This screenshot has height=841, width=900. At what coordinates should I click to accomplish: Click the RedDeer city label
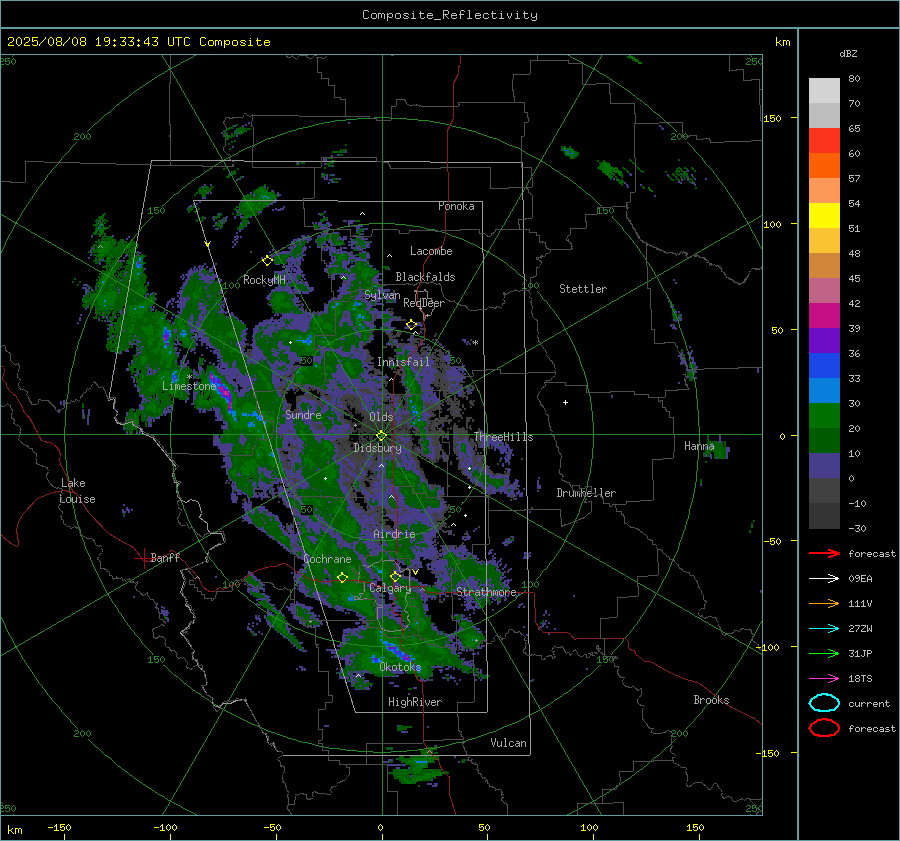[424, 303]
